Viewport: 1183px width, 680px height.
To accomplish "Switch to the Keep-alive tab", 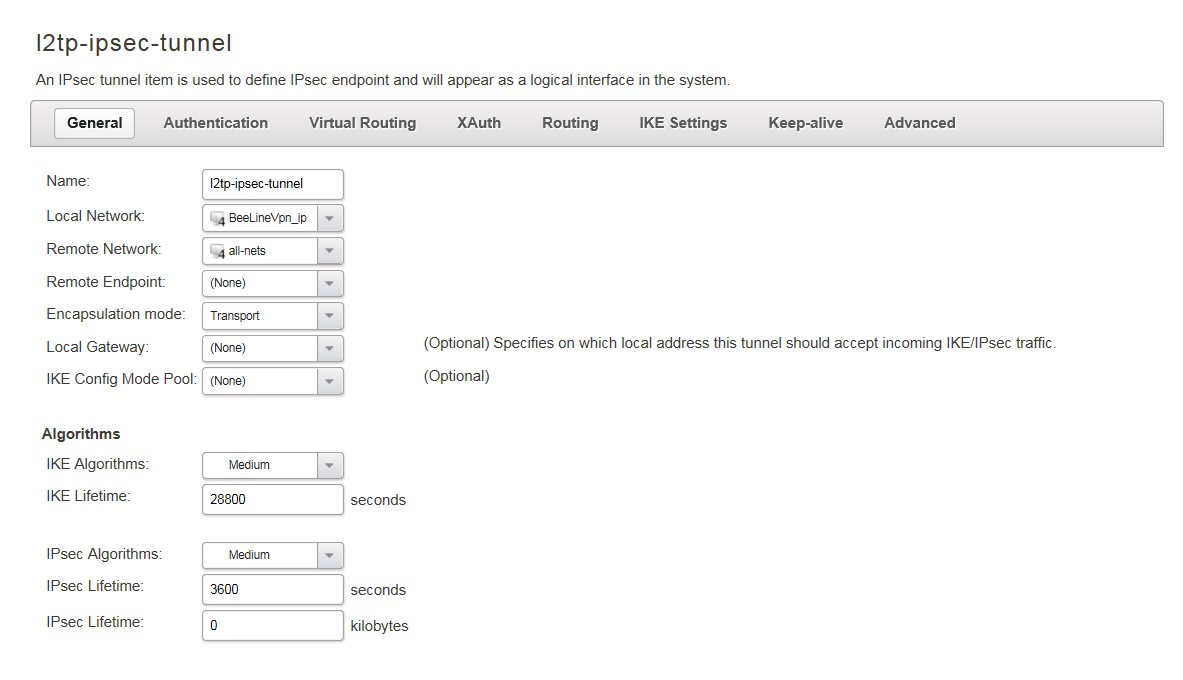I will coord(805,123).
